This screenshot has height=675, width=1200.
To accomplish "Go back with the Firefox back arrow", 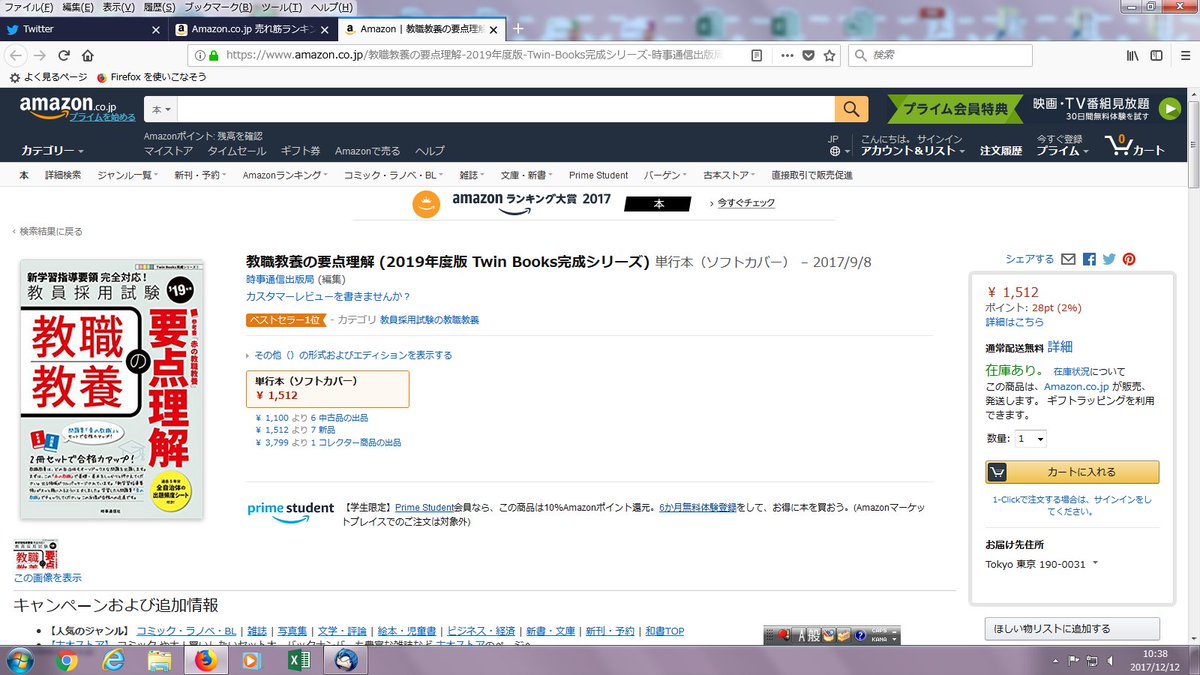I will (x=16, y=56).
